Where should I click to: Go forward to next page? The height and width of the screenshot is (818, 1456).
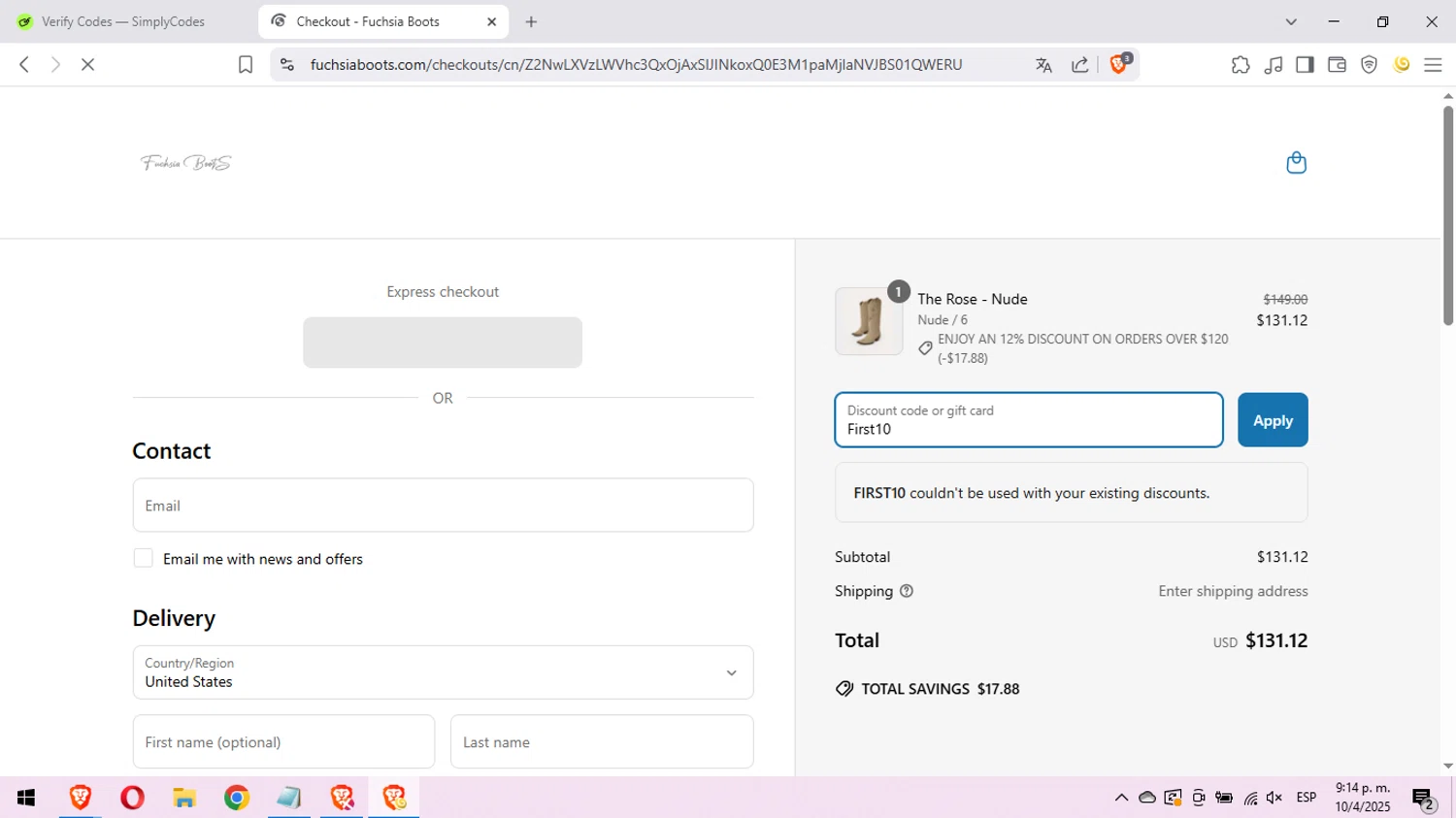pyautogui.click(x=55, y=65)
